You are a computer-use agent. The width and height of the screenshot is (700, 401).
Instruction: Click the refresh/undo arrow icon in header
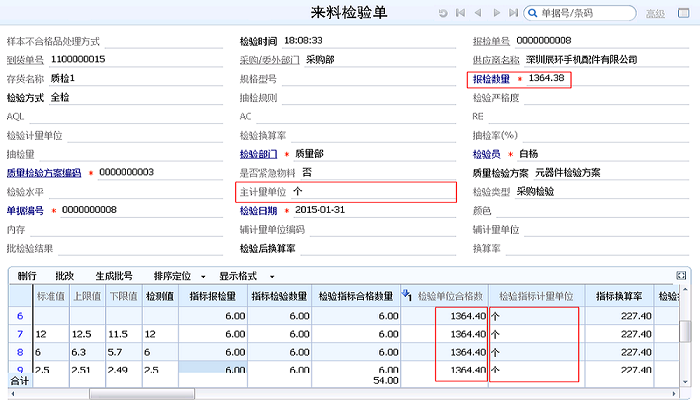coord(443,13)
